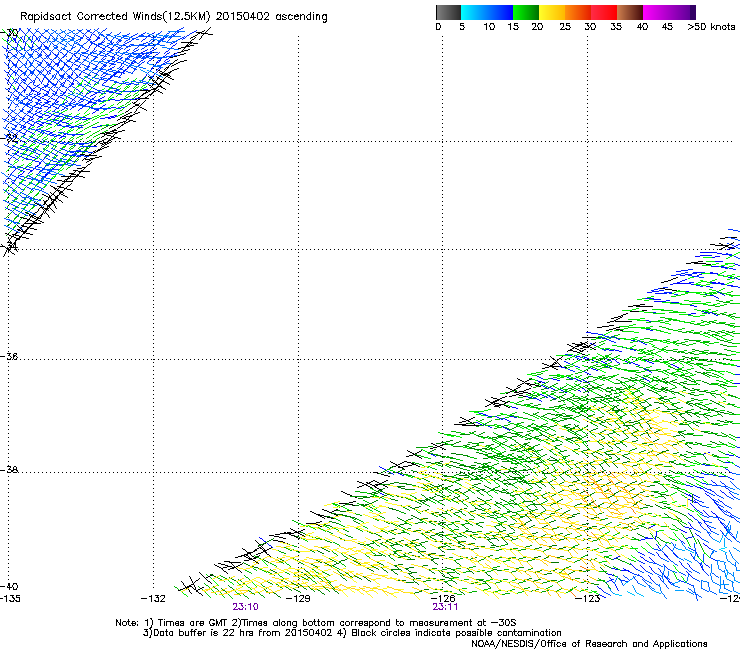Click the cyan-blue 5-15 knots color band
Screen dimensions: 740x650
pyautogui.click(x=487, y=12)
